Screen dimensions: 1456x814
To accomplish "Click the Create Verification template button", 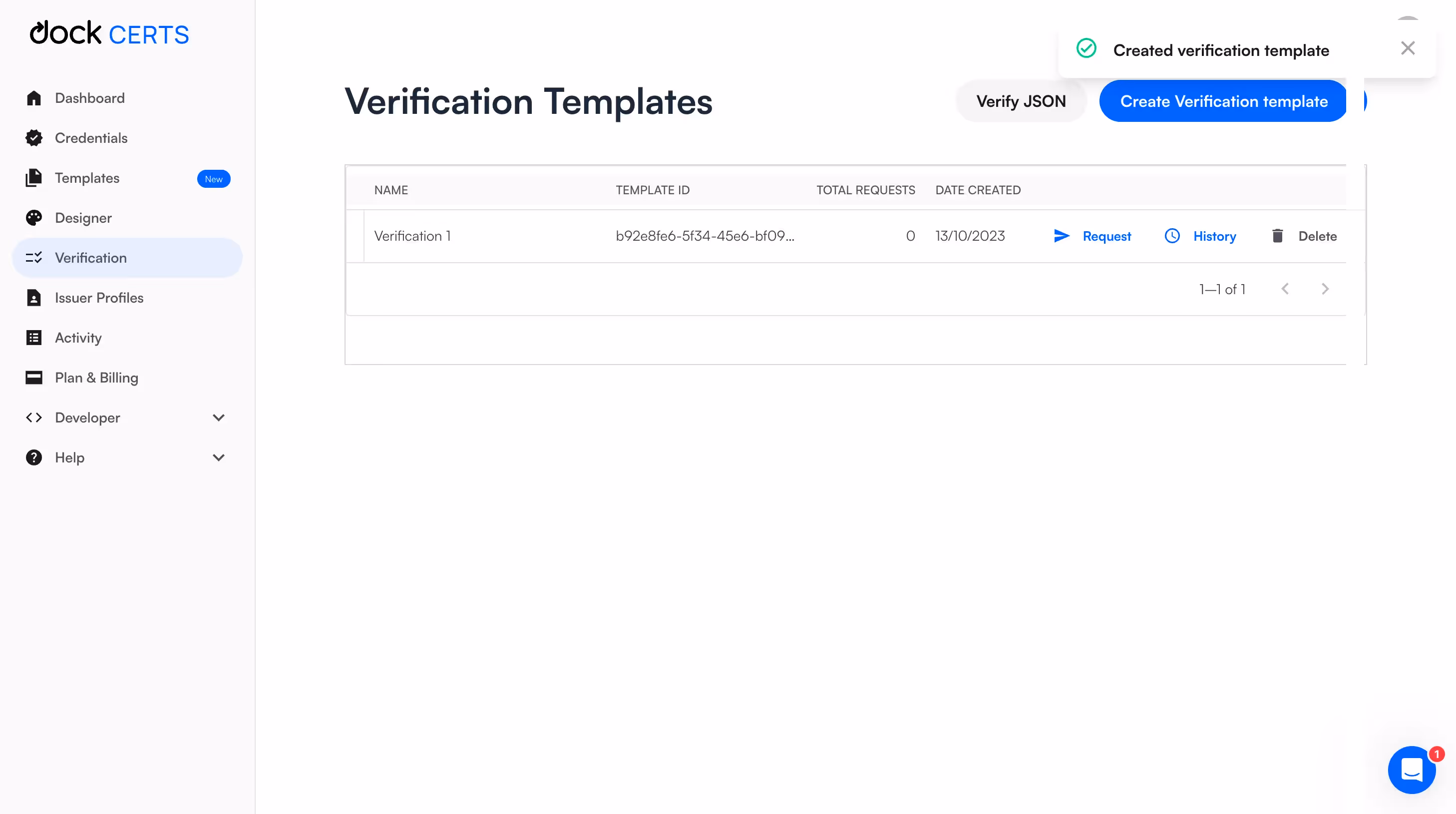I will (1224, 101).
